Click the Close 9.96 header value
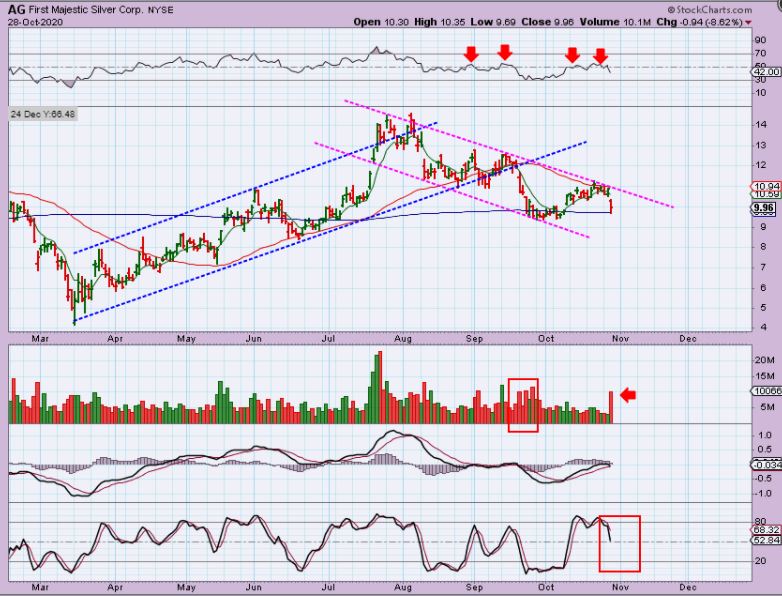Image resolution: width=782 pixels, height=596 pixels. (x=548, y=22)
